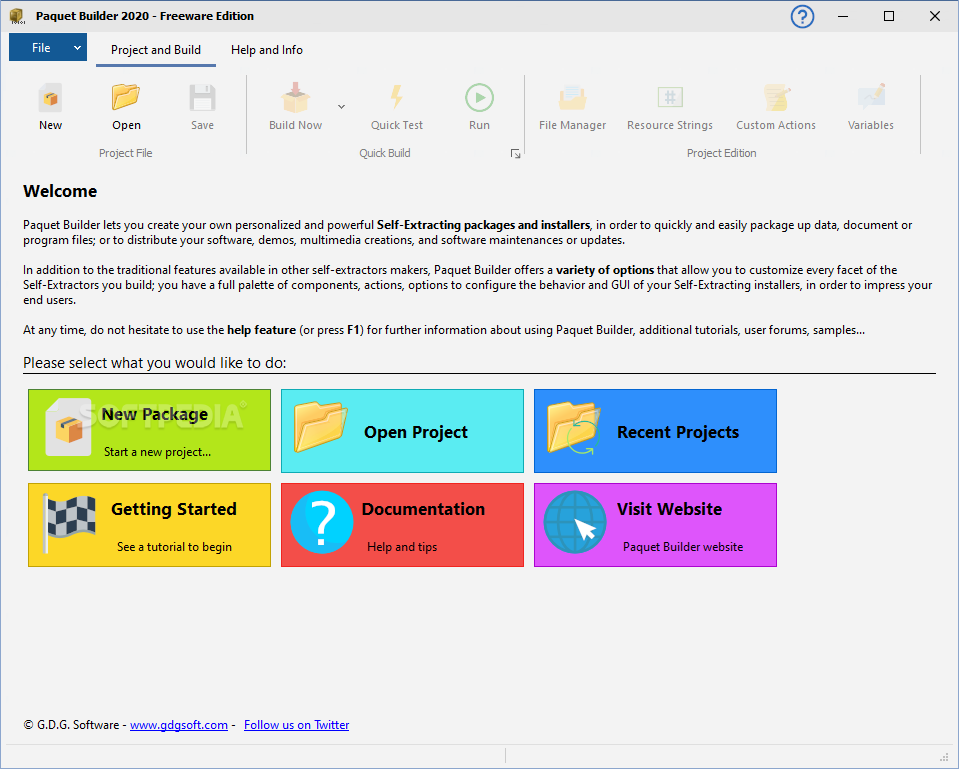The width and height of the screenshot is (959, 769).
Task: Open the Follow us on Twitter link
Action: 297,725
